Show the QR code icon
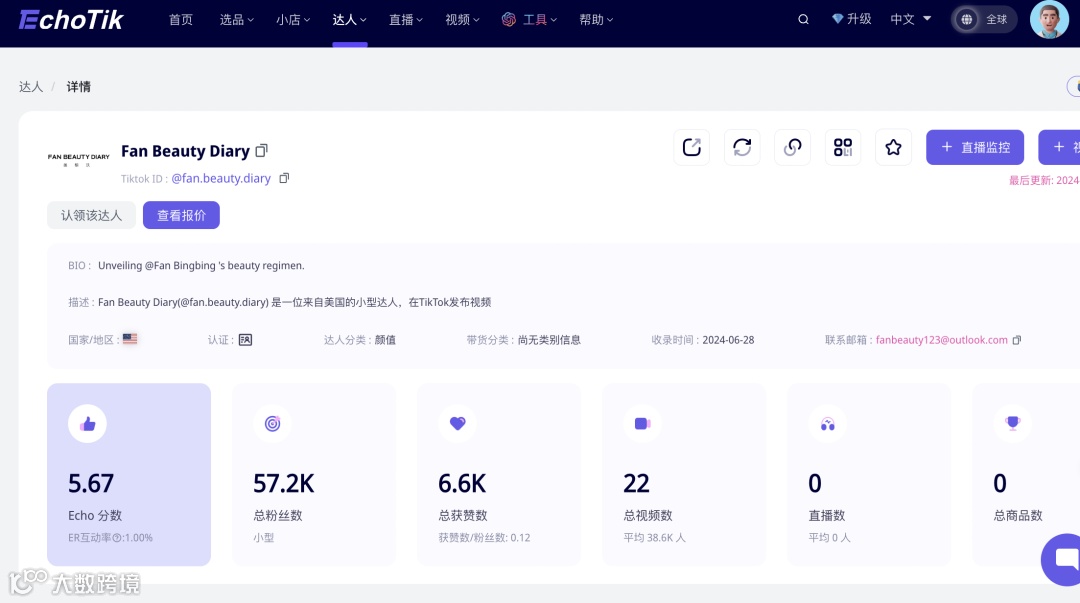 842,147
